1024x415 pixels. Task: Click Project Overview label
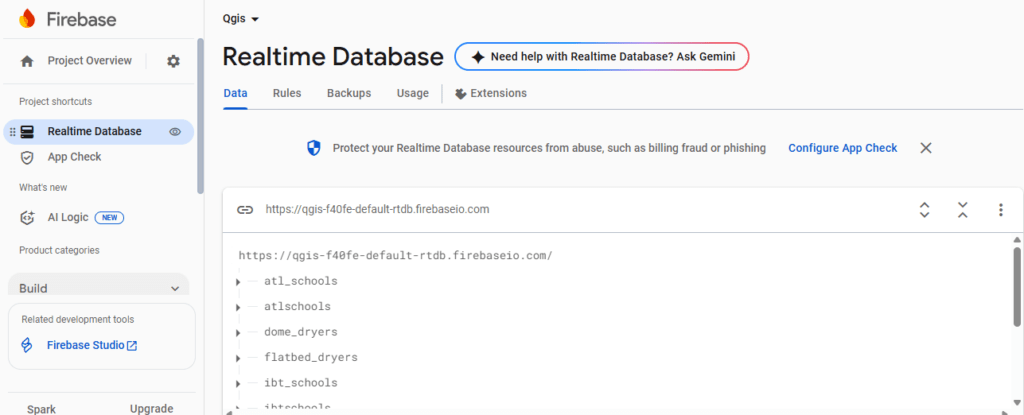pos(89,61)
